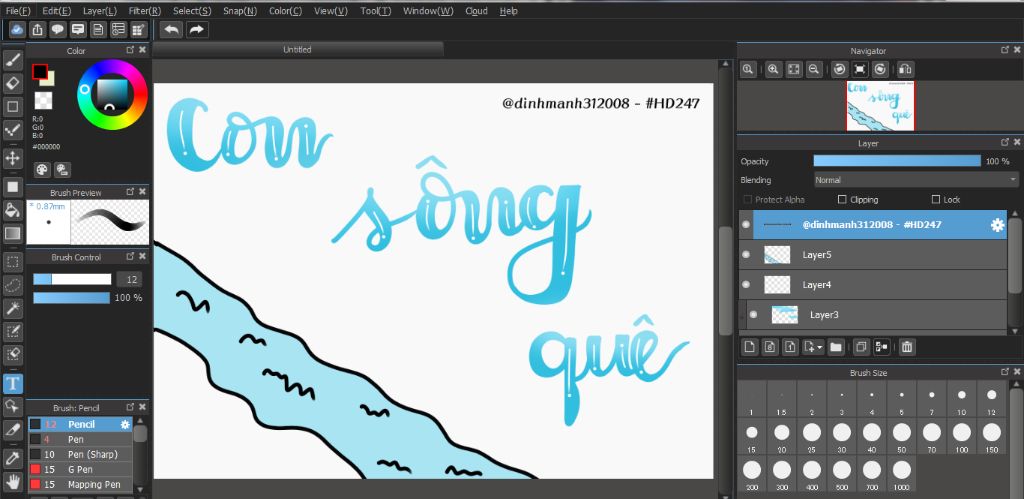Select the Text tool
This screenshot has height=499, width=1024.
click(12, 383)
